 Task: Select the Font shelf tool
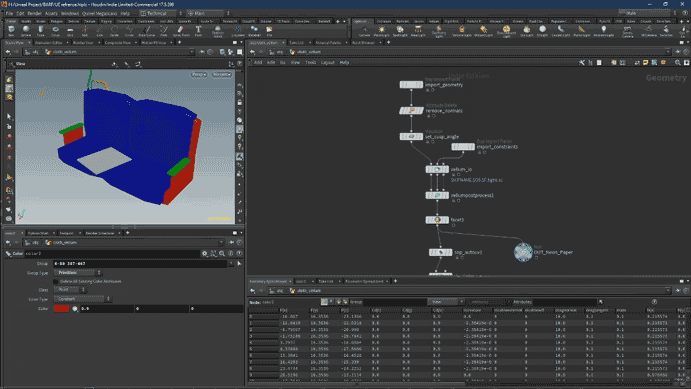[198, 30]
